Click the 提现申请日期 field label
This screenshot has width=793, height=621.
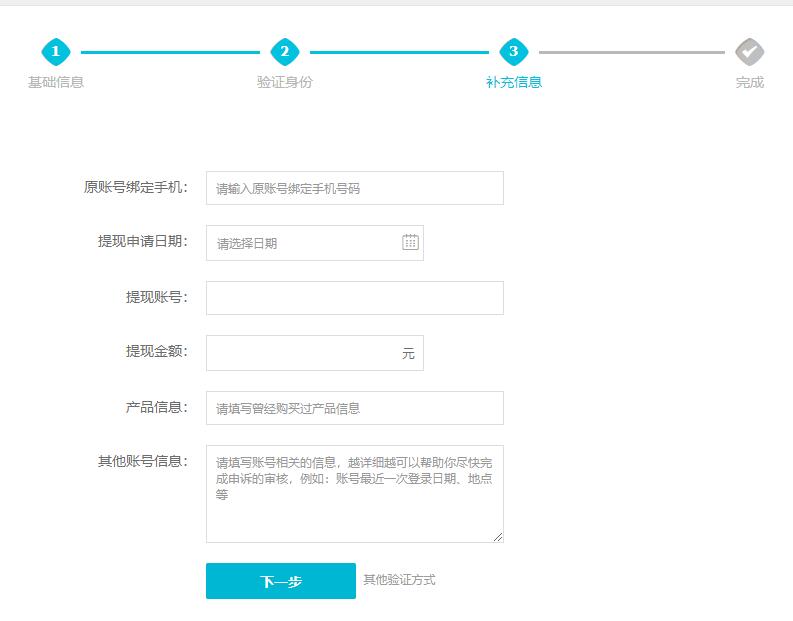tap(142, 242)
